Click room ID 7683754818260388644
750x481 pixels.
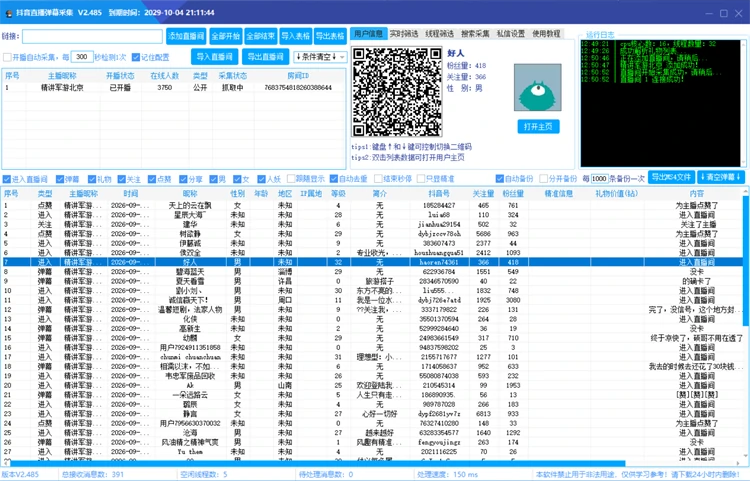(x=298, y=87)
